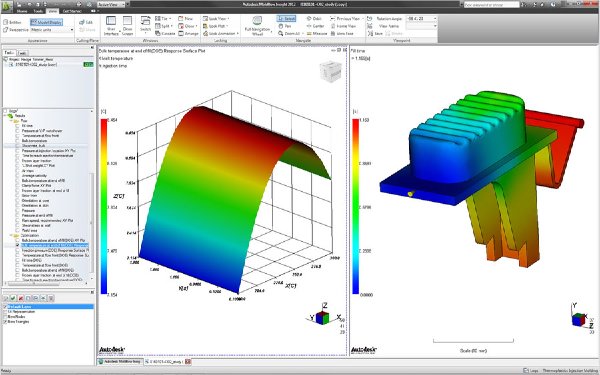
Task: Click the Cascade windows icon
Action: pyautogui.click(x=158, y=33)
